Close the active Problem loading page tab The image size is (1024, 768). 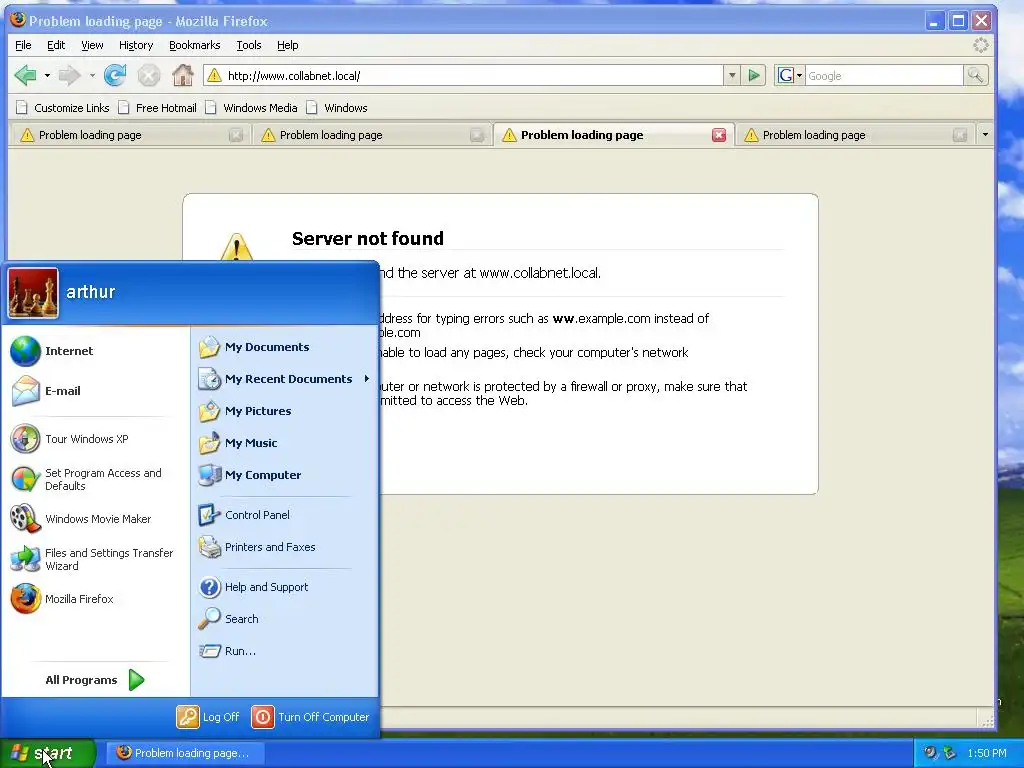[718, 135]
